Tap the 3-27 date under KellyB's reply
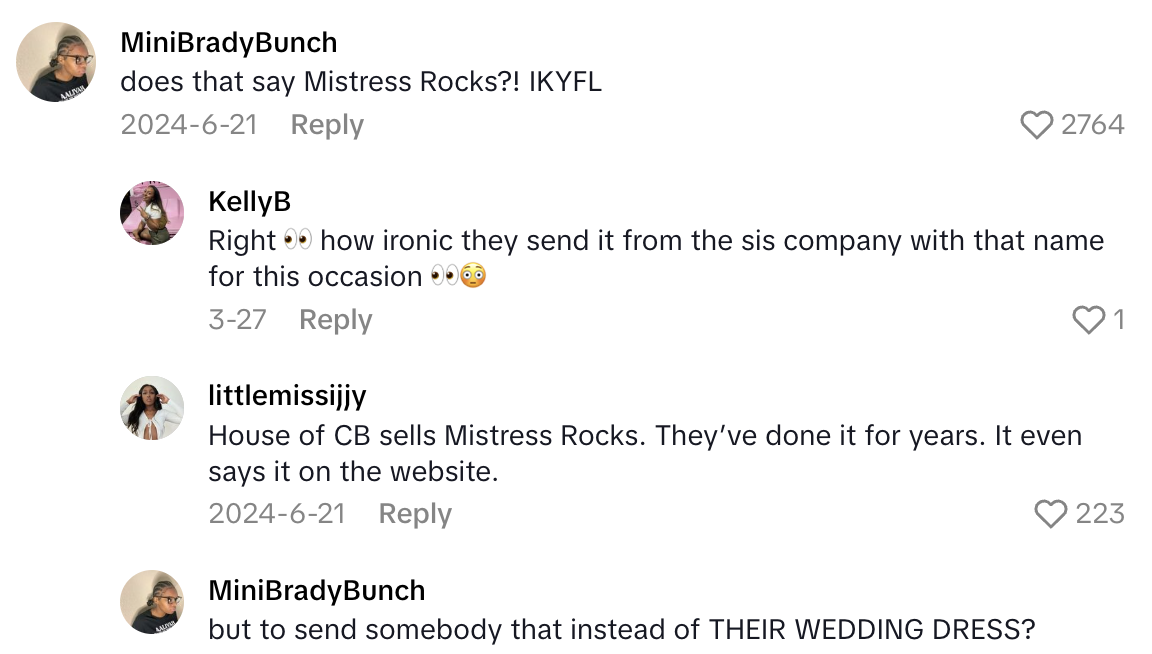 (238, 320)
